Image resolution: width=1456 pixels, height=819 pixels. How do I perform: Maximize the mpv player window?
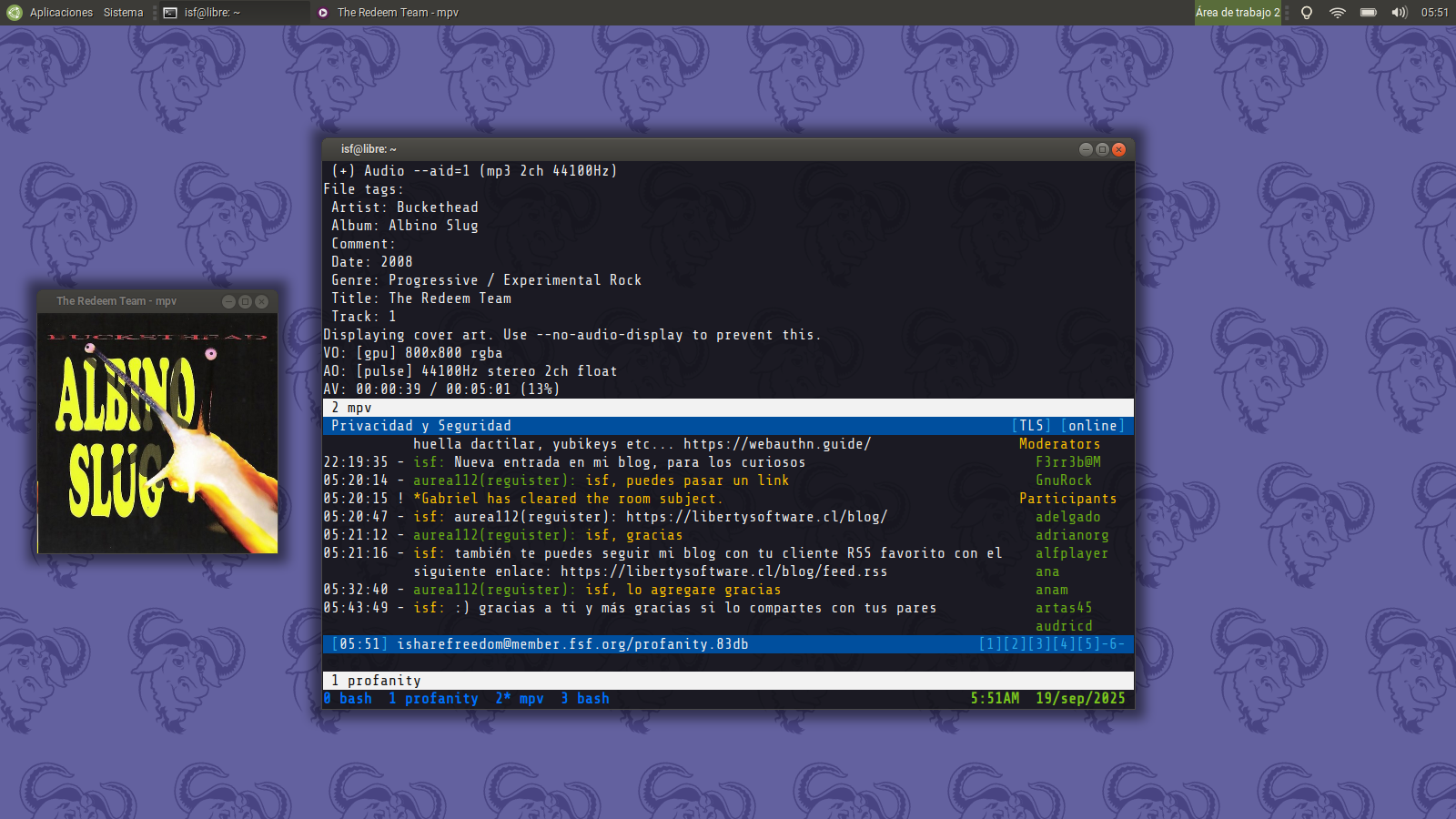tap(245, 301)
